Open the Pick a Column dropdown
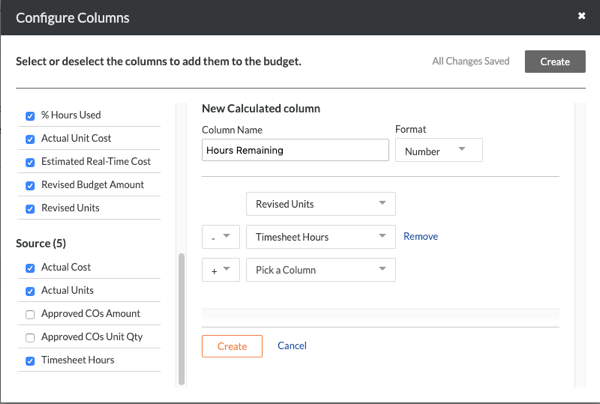This screenshot has height=404, width=600. point(321,270)
